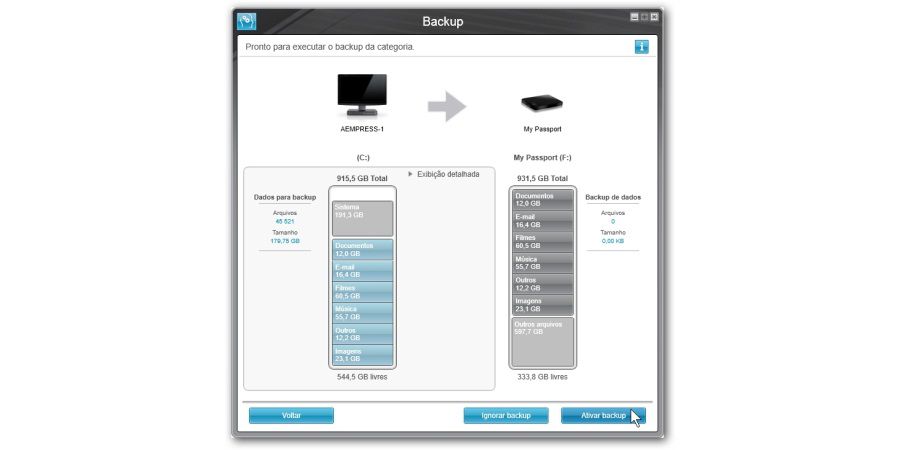The image size is (900, 450).
Task: Click the Pronto para executar status message
Action: point(329,47)
